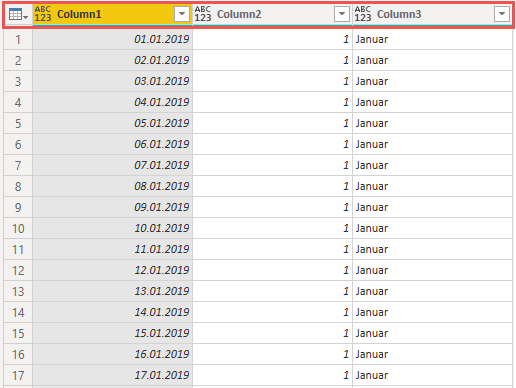Viewport: 516px width, 388px height.
Task: Click cell containing 12.01.2019
Action: [x=113, y=270]
